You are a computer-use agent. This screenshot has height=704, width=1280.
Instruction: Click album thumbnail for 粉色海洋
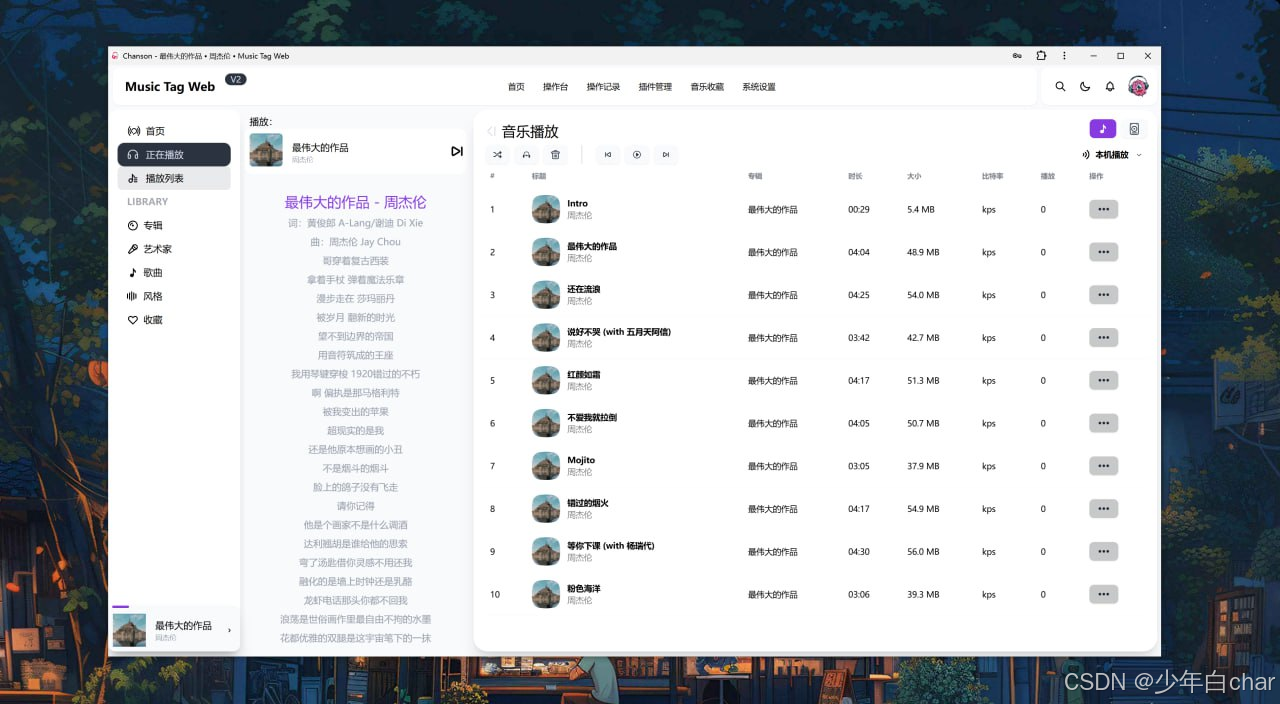(x=545, y=594)
